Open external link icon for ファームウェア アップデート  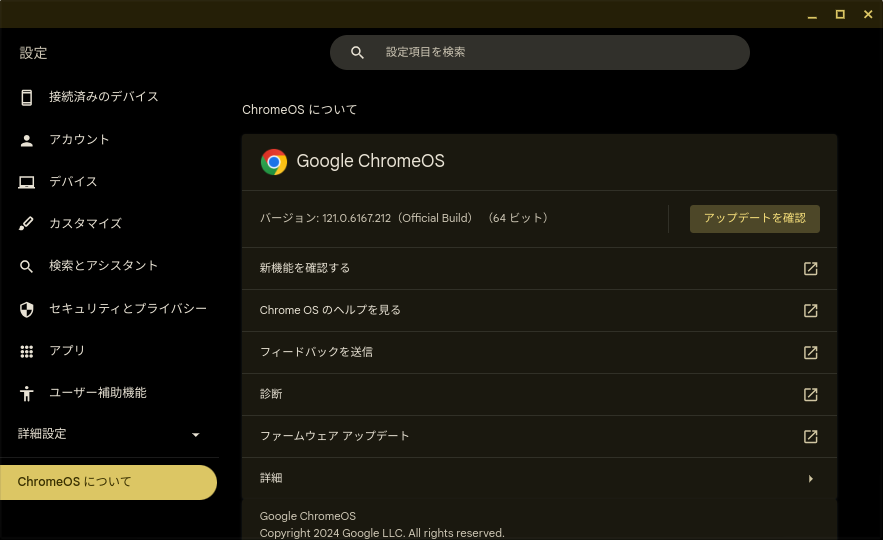click(x=810, y=436)
